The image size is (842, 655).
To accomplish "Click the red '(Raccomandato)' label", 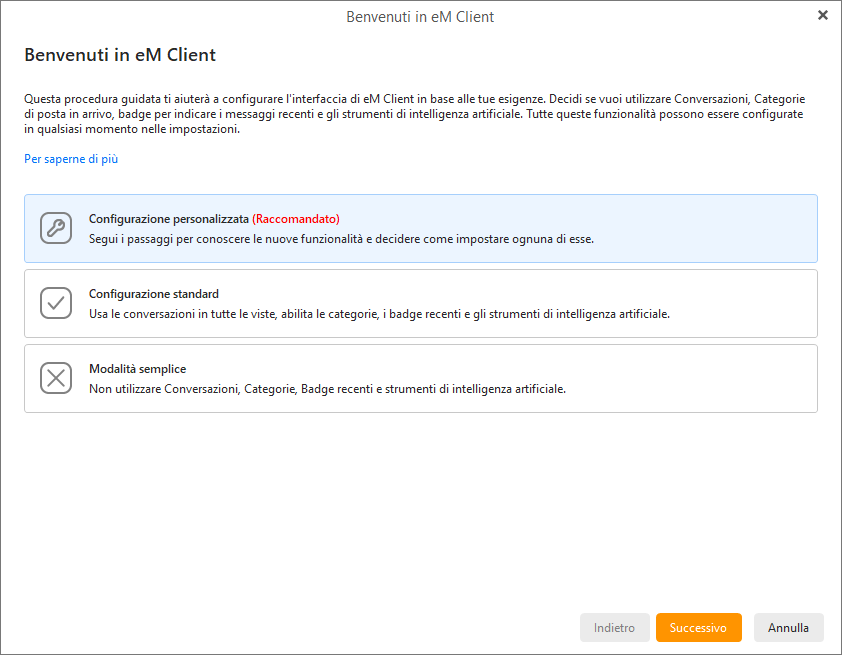I will click(x=296, y=219).
